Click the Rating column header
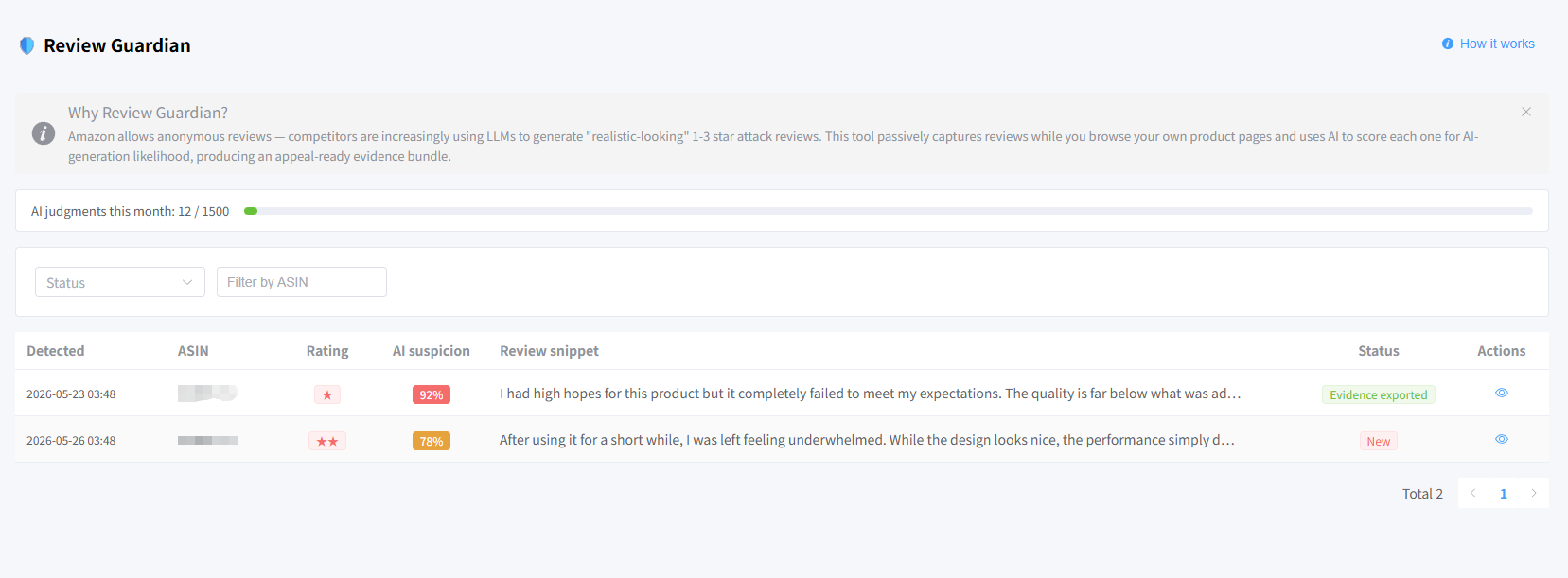 (327, 351)
